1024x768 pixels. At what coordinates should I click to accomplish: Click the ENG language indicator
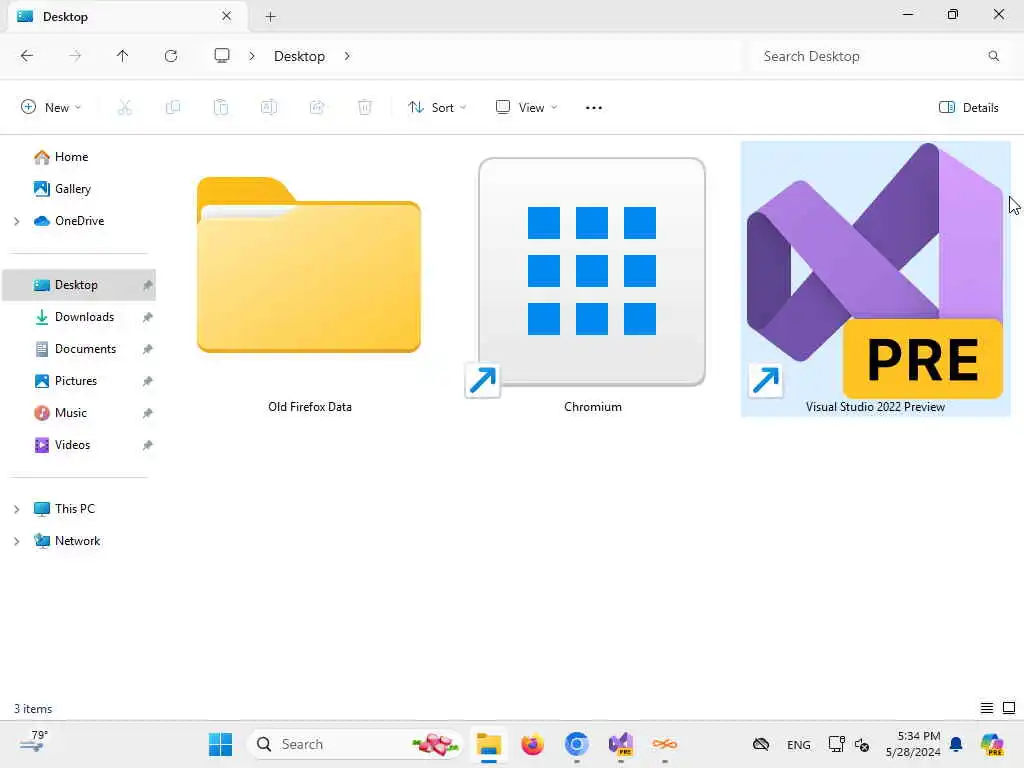(x=798, y=744)
